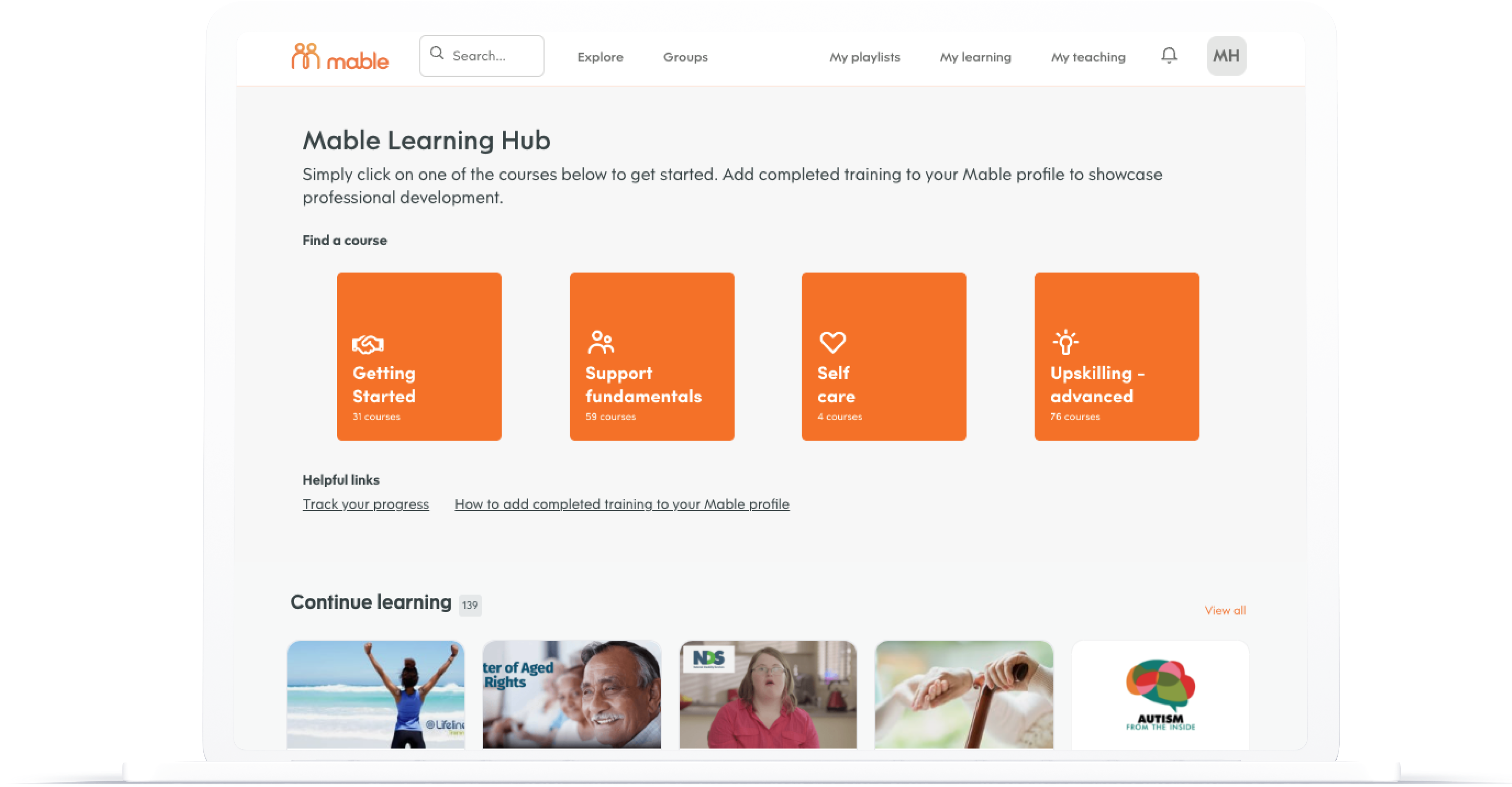Click the Mable logo
This screenshot has height=787, width=1512.
point(340,57)
